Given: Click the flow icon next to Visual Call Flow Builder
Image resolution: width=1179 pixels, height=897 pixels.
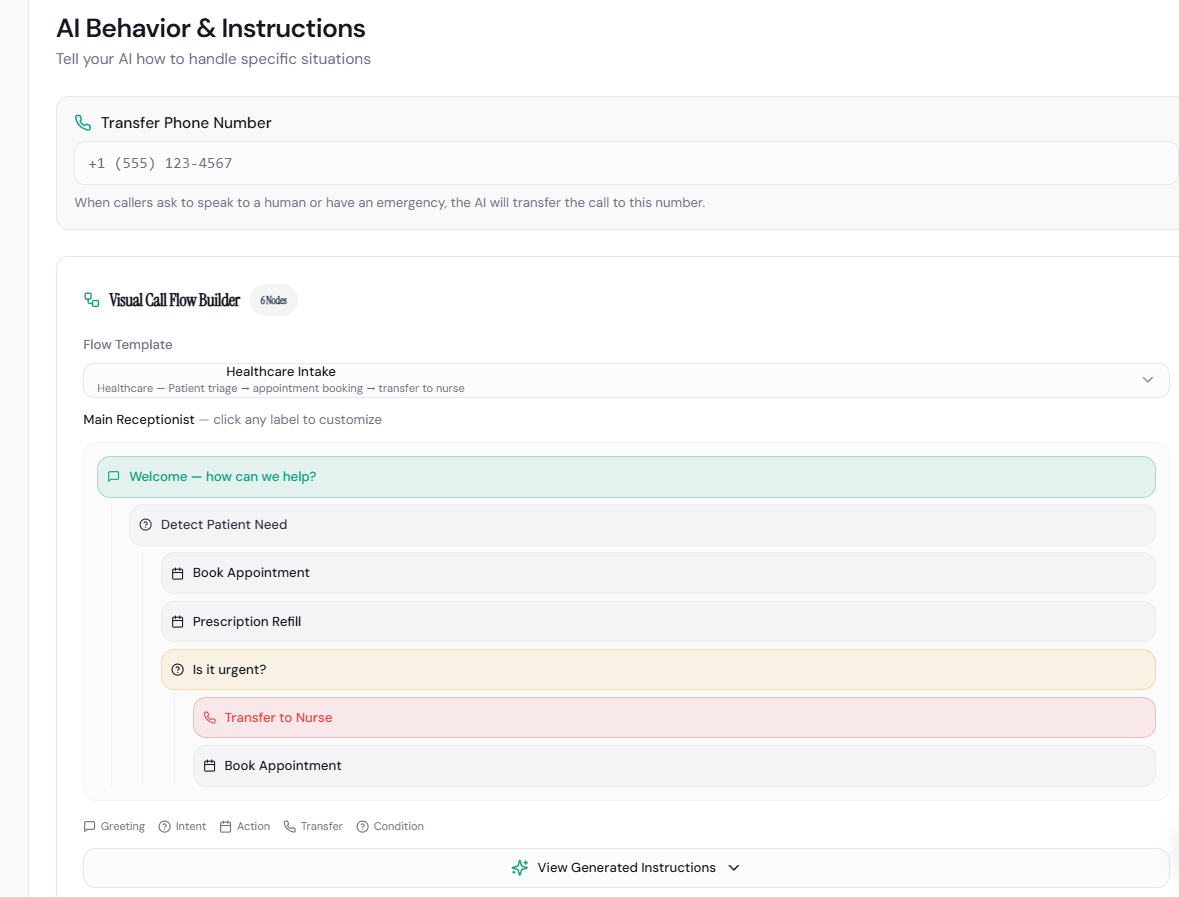Looking at the screenshot, I should (91, 299).
